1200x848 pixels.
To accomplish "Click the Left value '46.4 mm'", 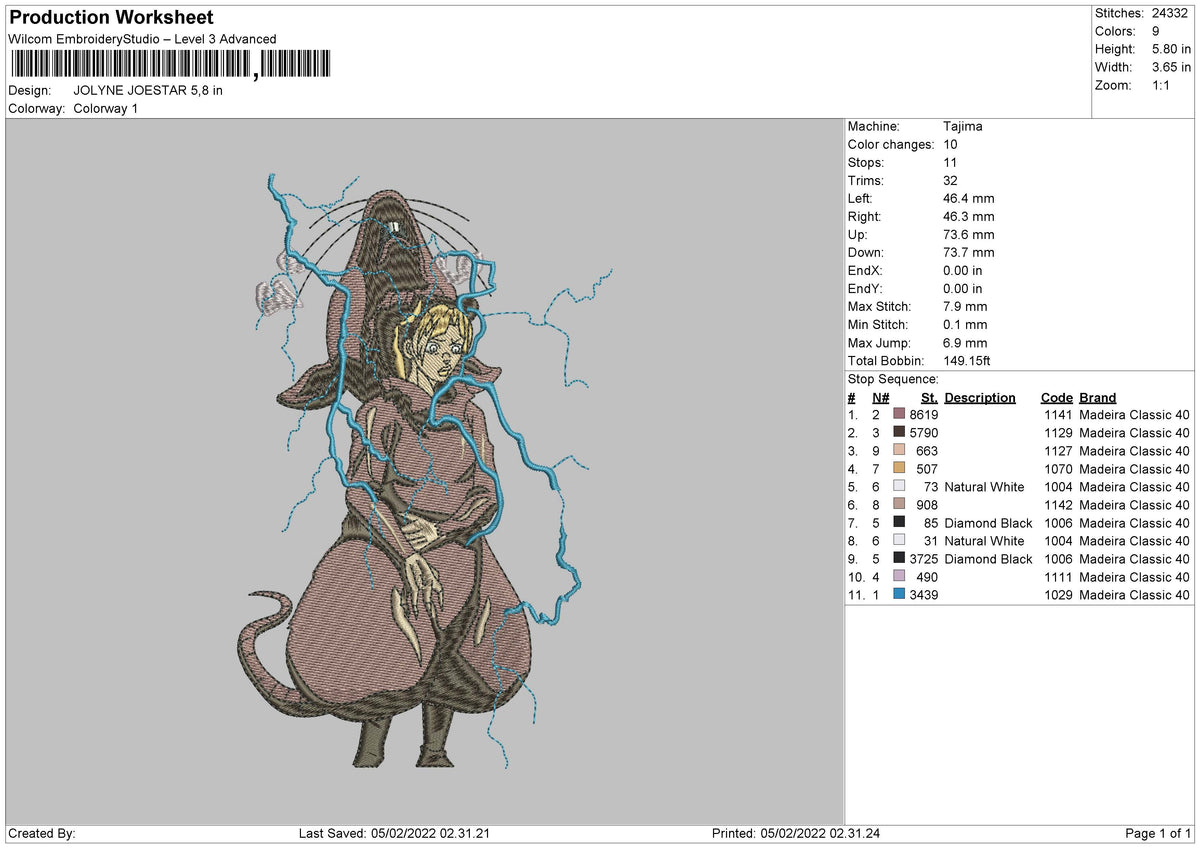I will point(969,198).
